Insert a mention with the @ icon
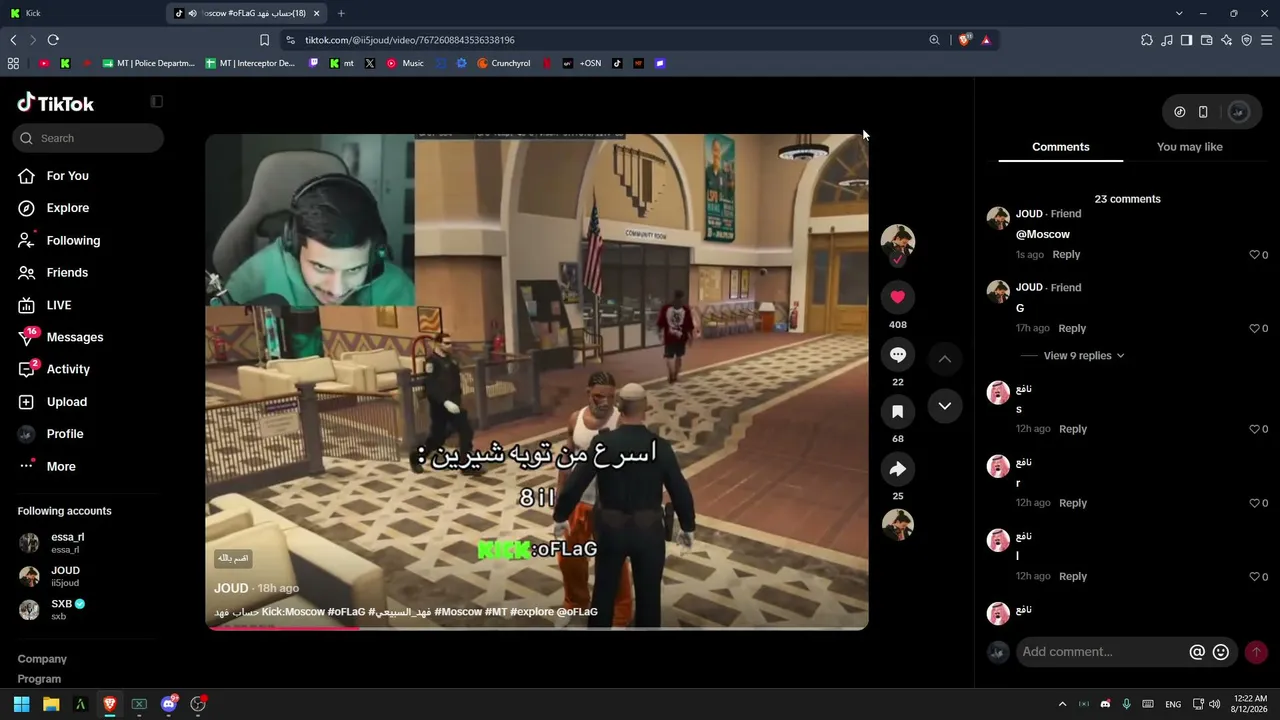1280x720 pixels. tap(1197, 652)
